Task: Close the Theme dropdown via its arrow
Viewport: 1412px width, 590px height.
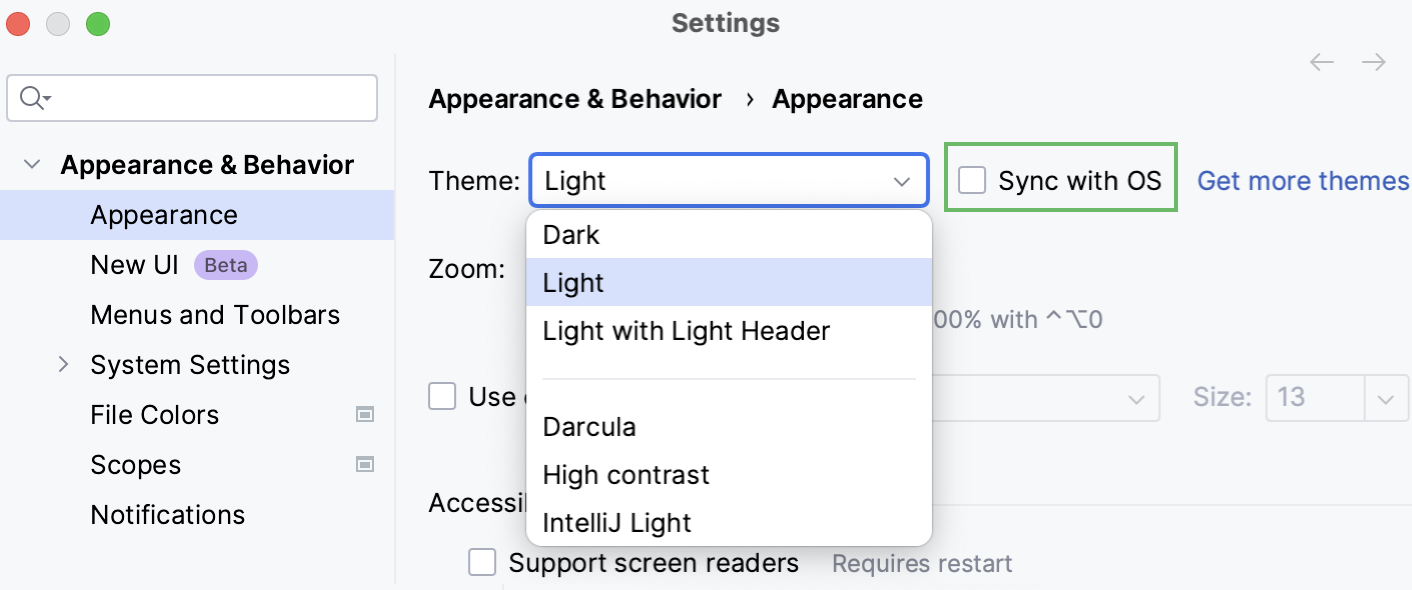Action: pos(902,181)
